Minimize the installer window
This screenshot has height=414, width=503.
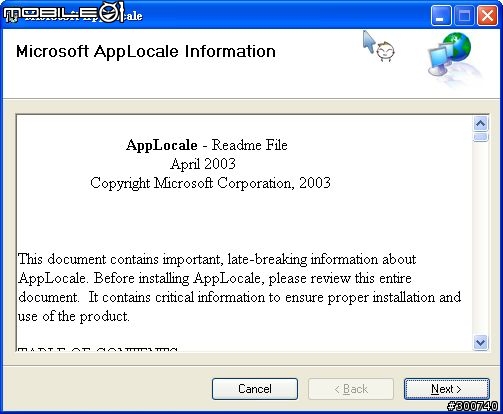[441, 15]
